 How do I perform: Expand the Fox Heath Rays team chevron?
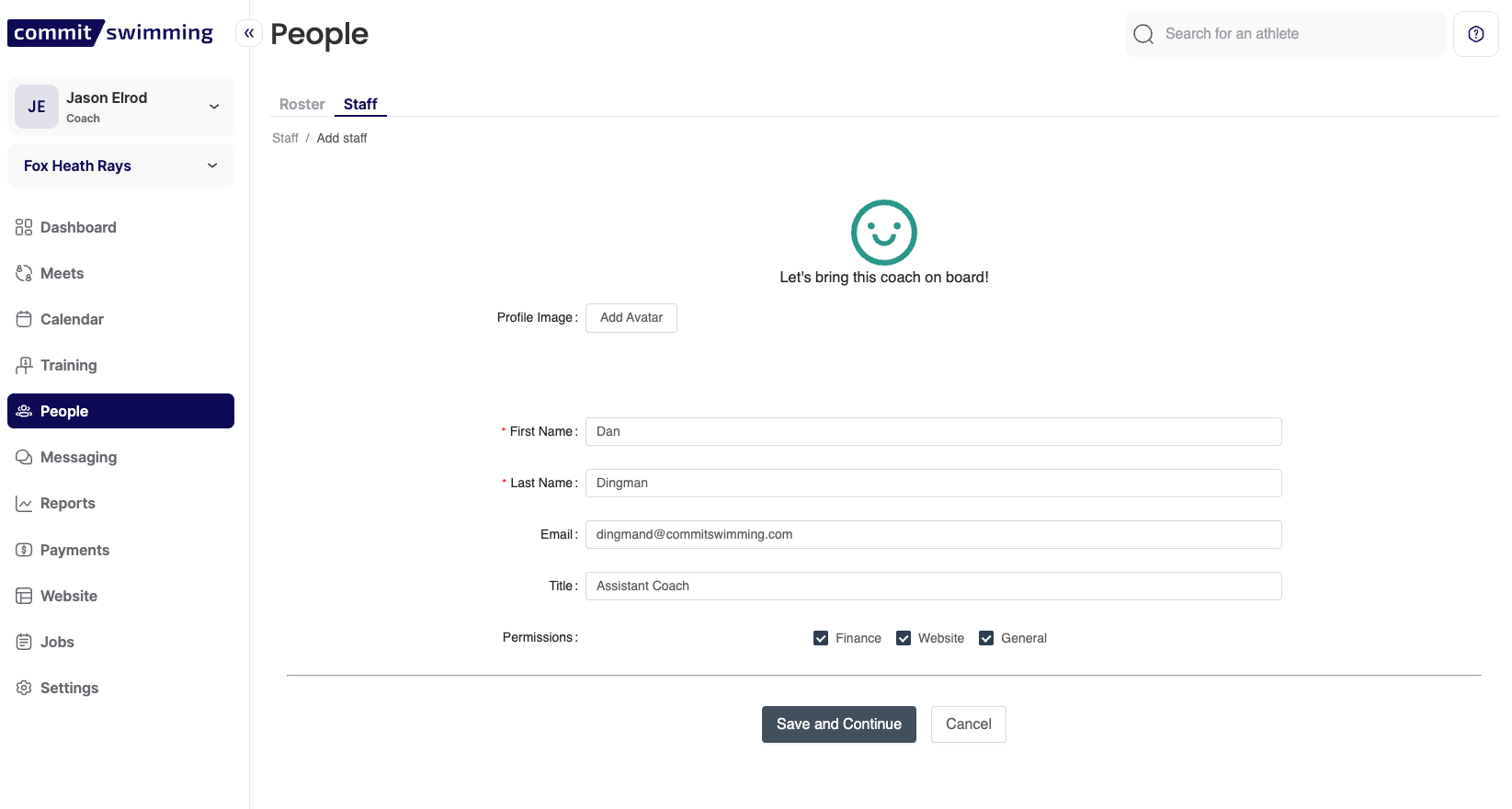[x=212, y=165]
